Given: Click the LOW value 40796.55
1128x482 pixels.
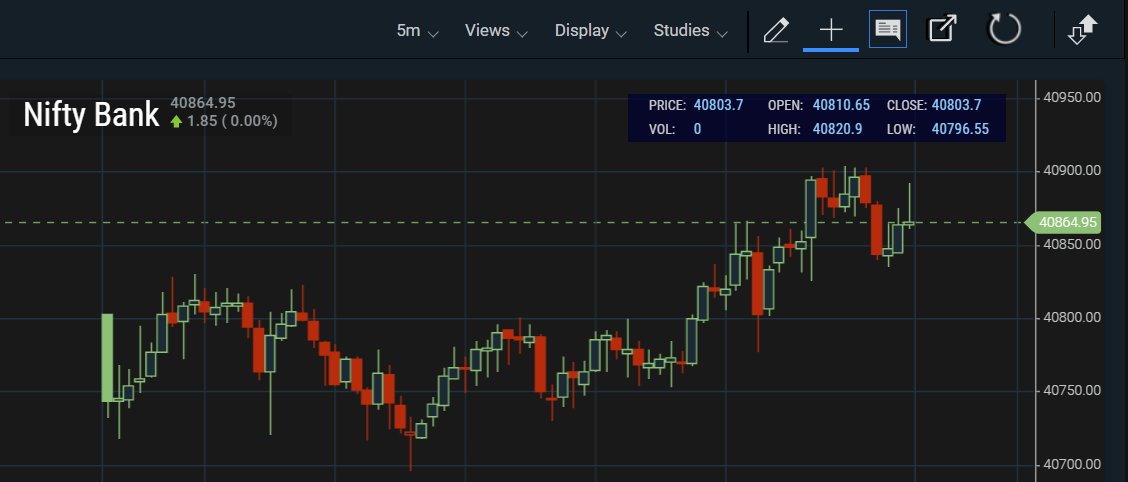Looking at the screenshot, I should [960, 129].
